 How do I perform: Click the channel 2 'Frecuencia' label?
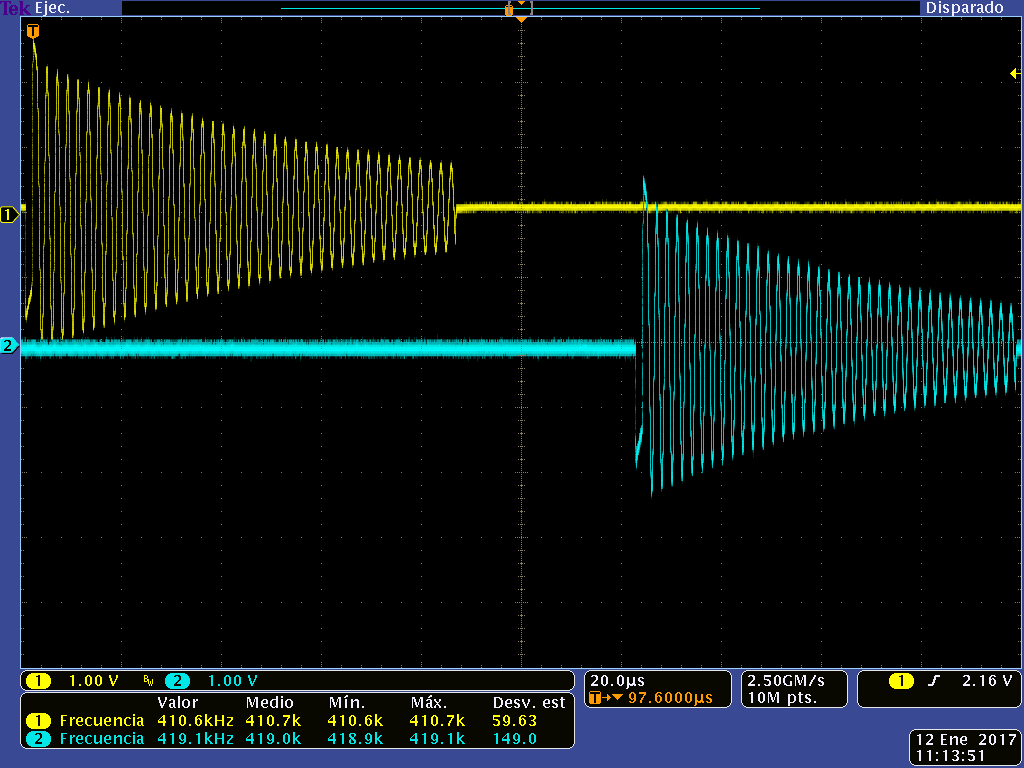coord(102,739)
